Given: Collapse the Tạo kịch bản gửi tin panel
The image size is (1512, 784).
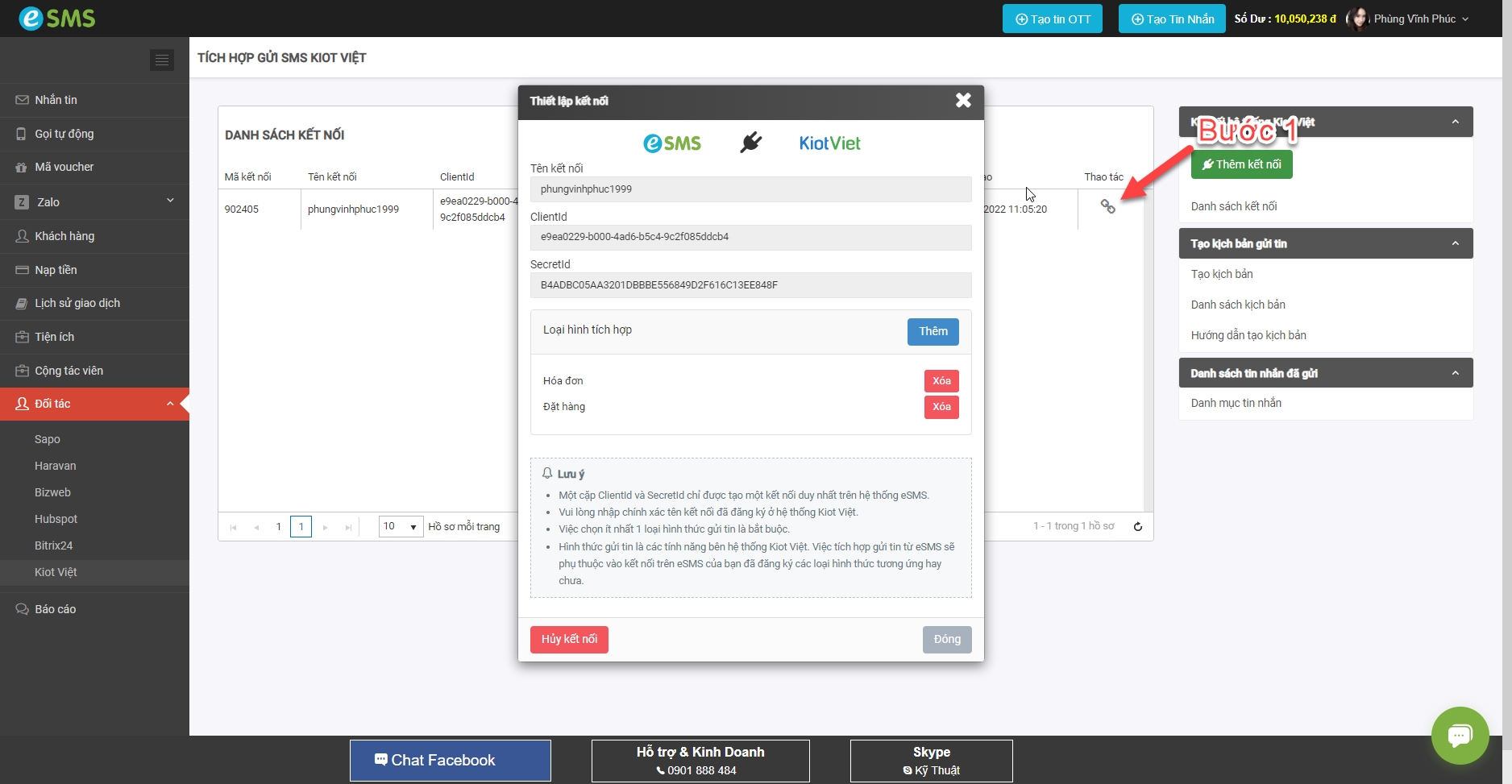Looking at the screenshot, I should click(x=1455, y=243).
